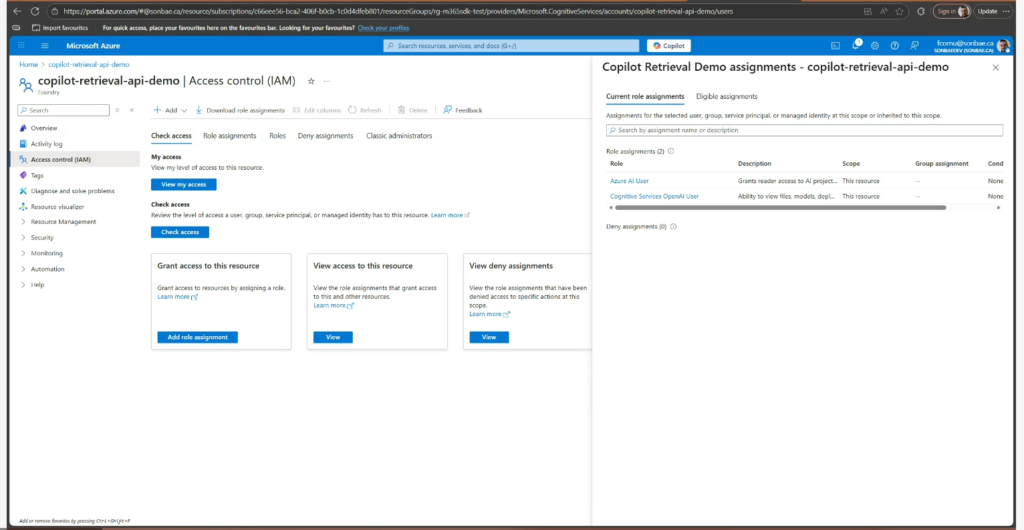Select Activity log in the sidebar
This screenshot has height=530, width=1024.
click(x=46, y=144)
